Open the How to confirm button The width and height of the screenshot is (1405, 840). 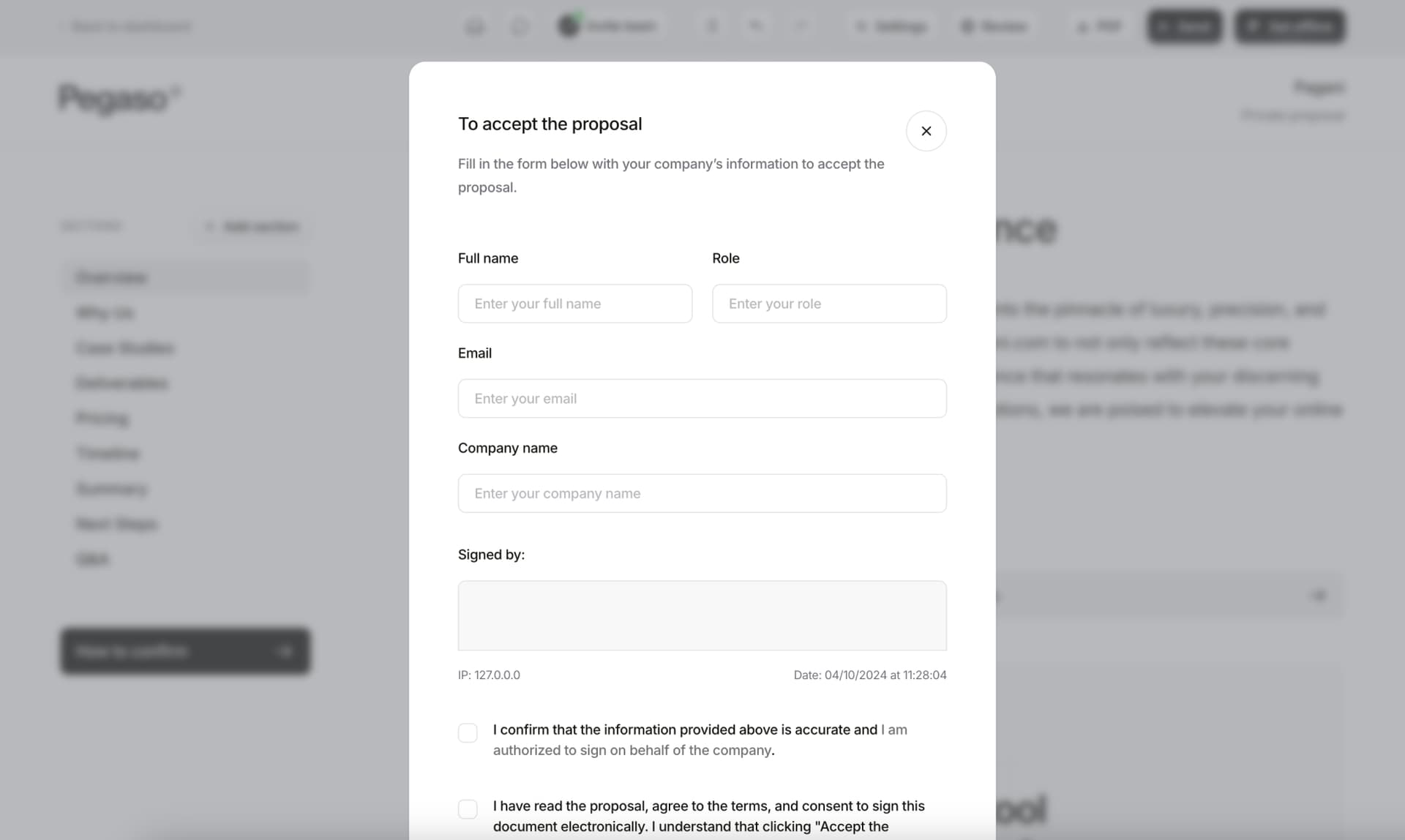click(185, 650)
